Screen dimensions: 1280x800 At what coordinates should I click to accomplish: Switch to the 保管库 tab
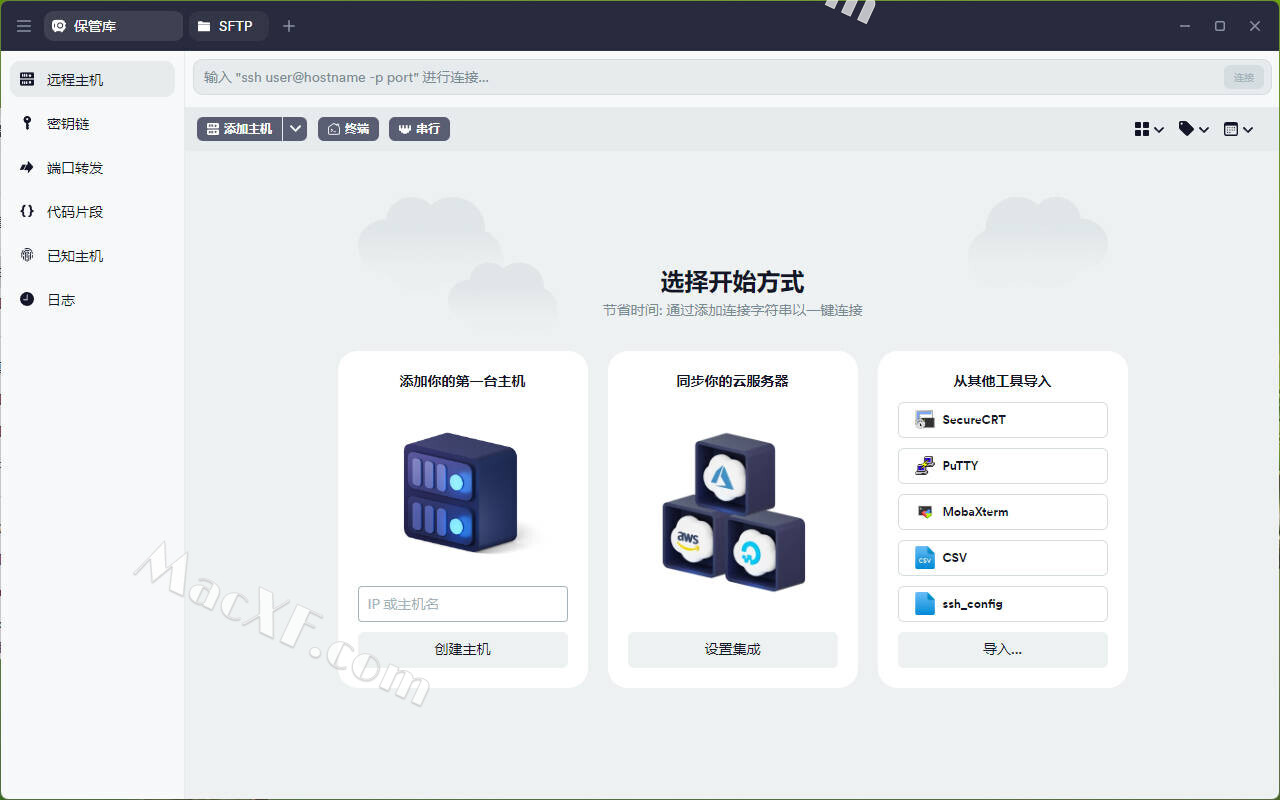click(113, 26)
